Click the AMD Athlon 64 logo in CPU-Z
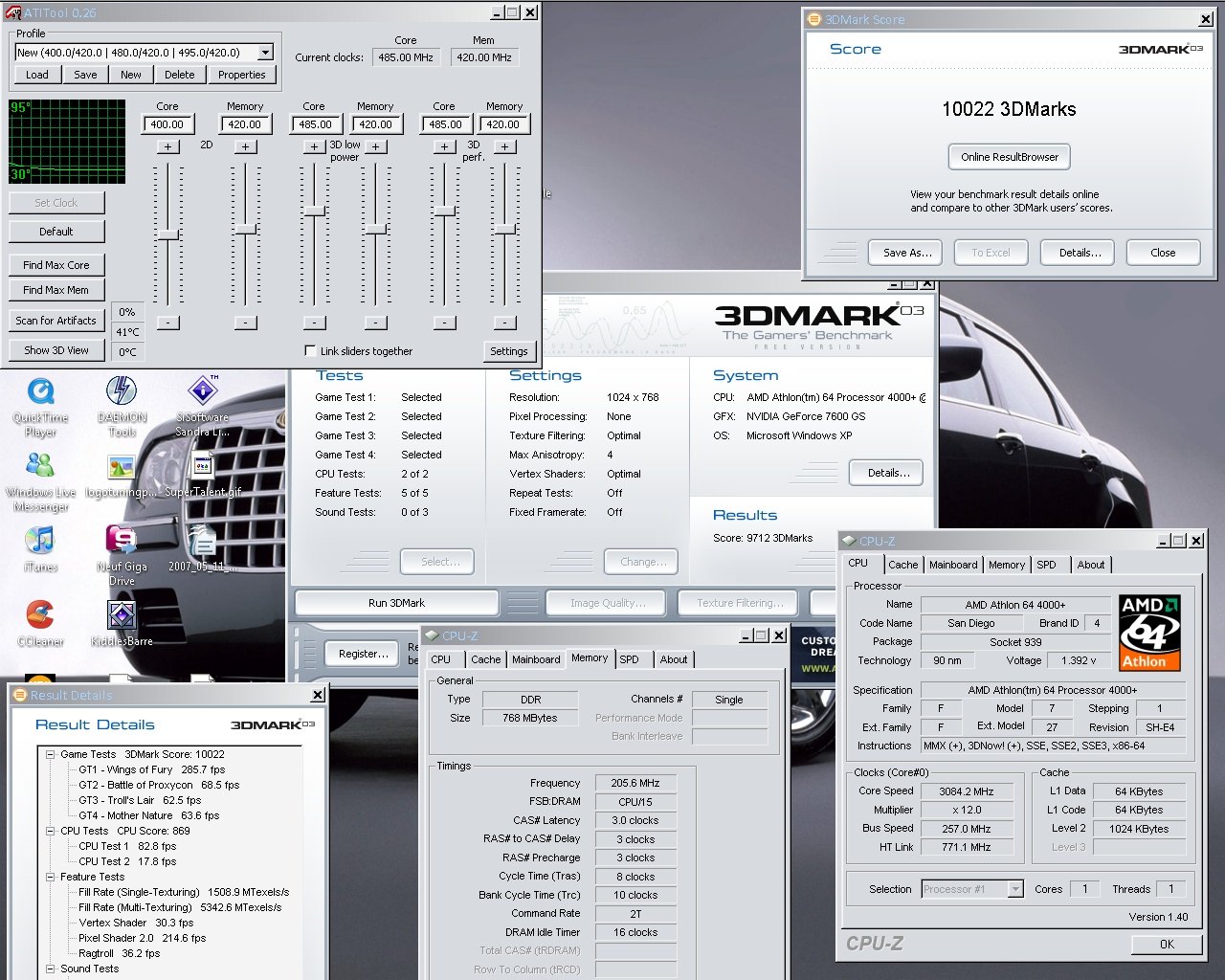 click(1149, 633)
